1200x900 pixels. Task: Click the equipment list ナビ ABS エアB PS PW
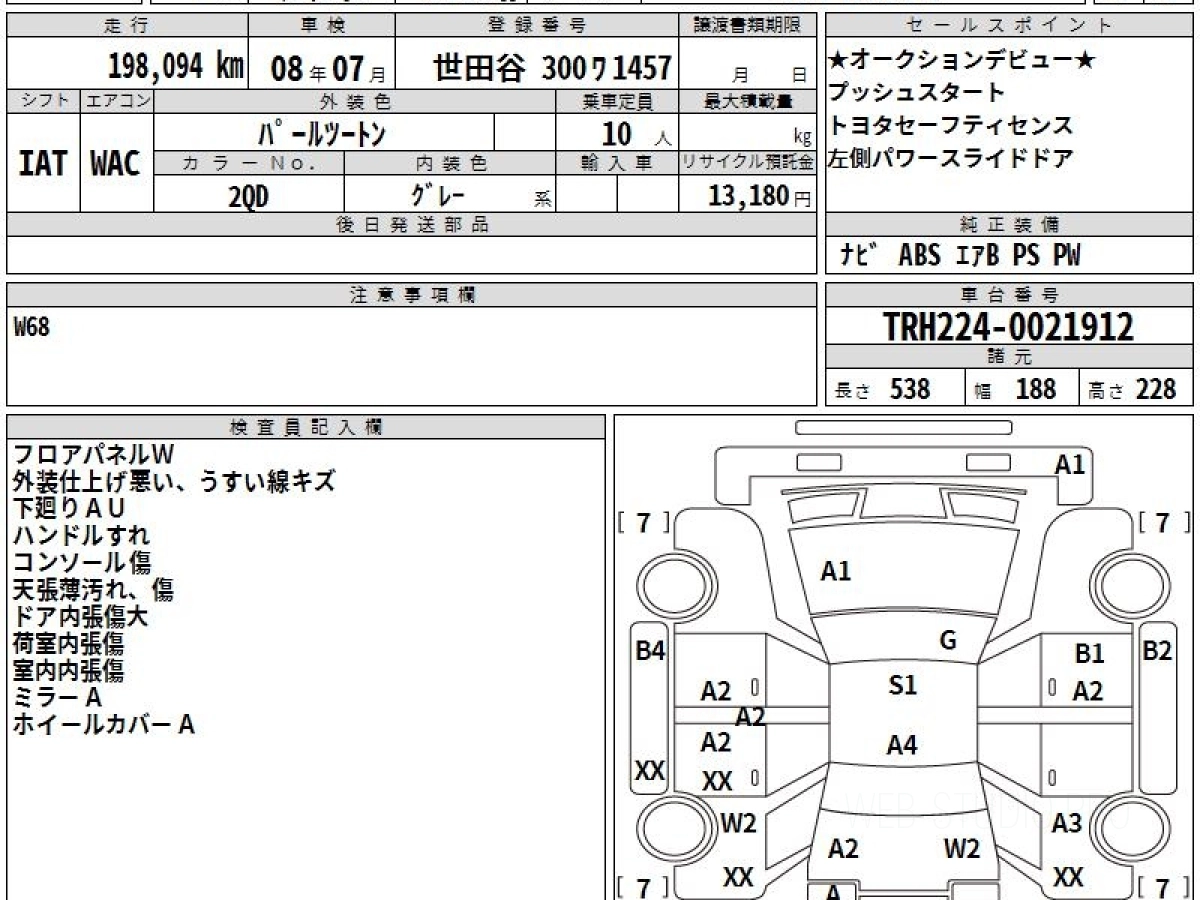(x=960, y=256)
